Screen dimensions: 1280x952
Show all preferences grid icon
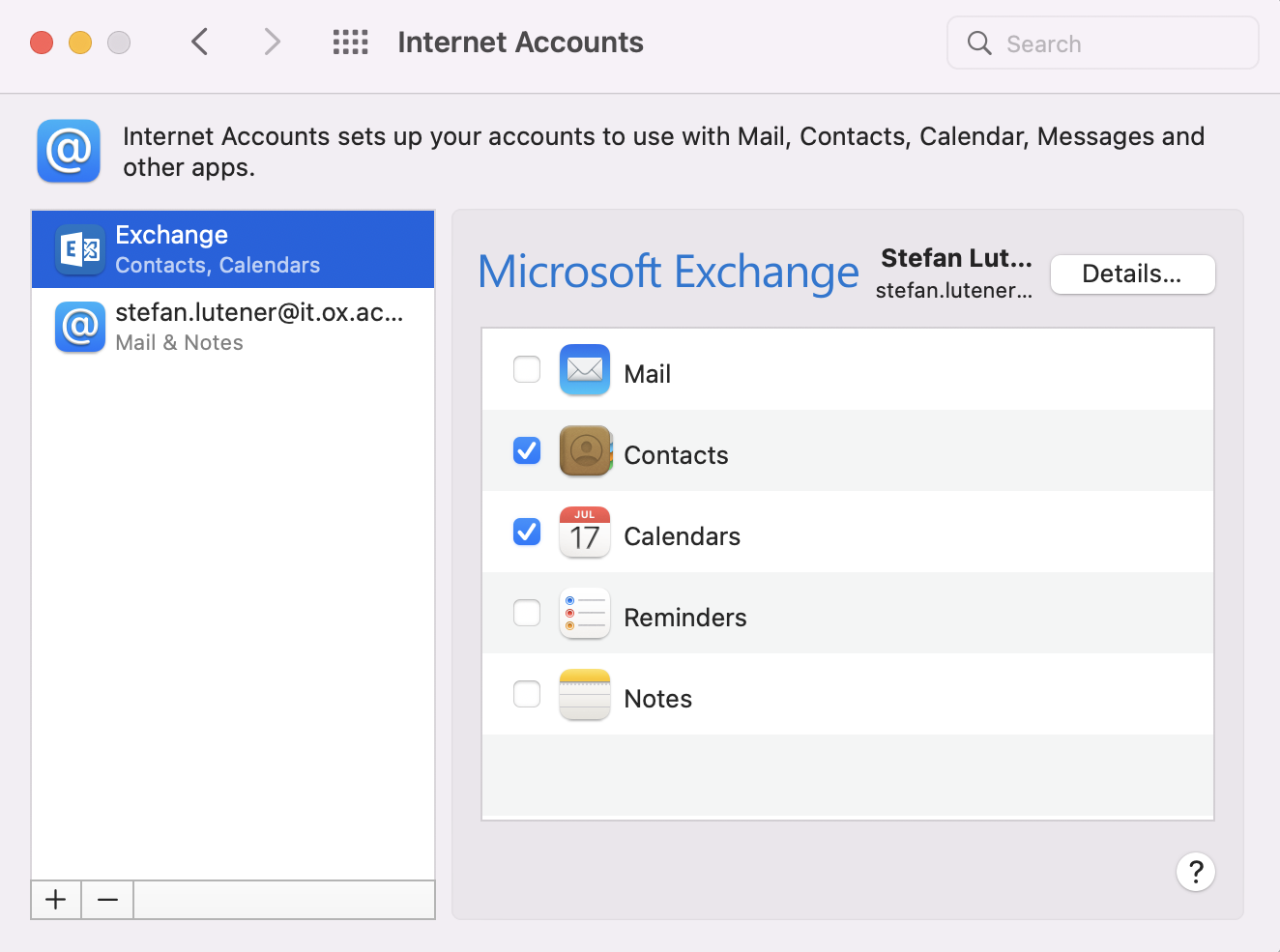pos(350,43)
